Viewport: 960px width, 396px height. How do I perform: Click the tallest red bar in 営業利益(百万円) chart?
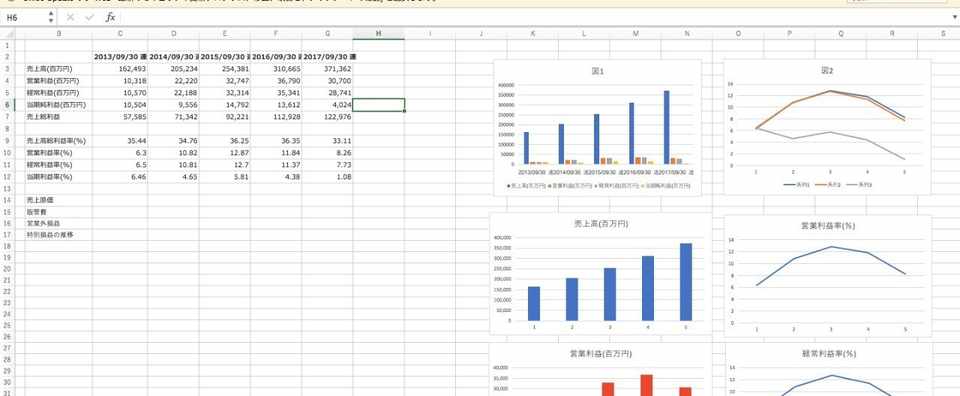(646, 385)
